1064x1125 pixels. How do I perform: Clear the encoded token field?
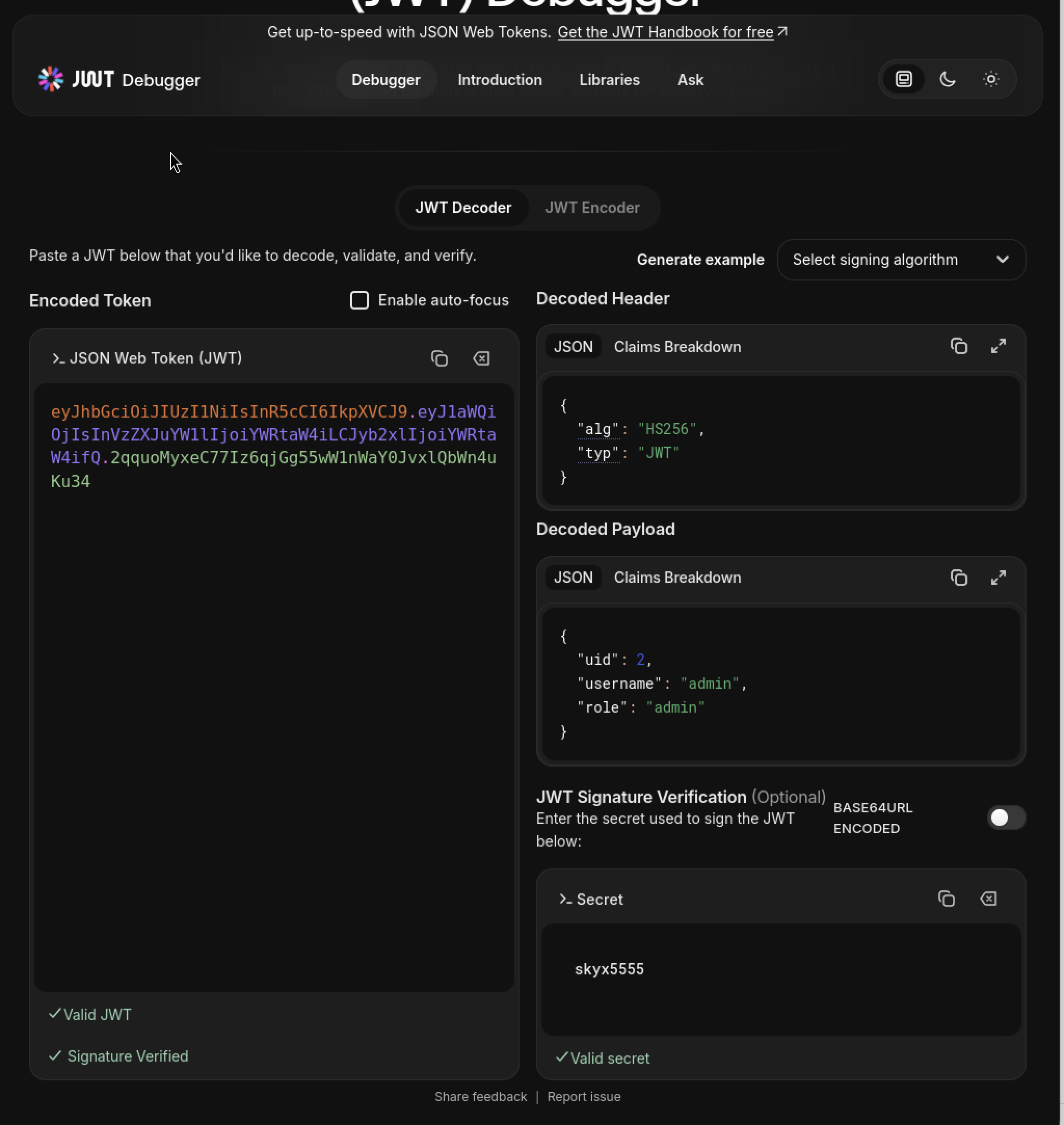click(x=481, y=358)
